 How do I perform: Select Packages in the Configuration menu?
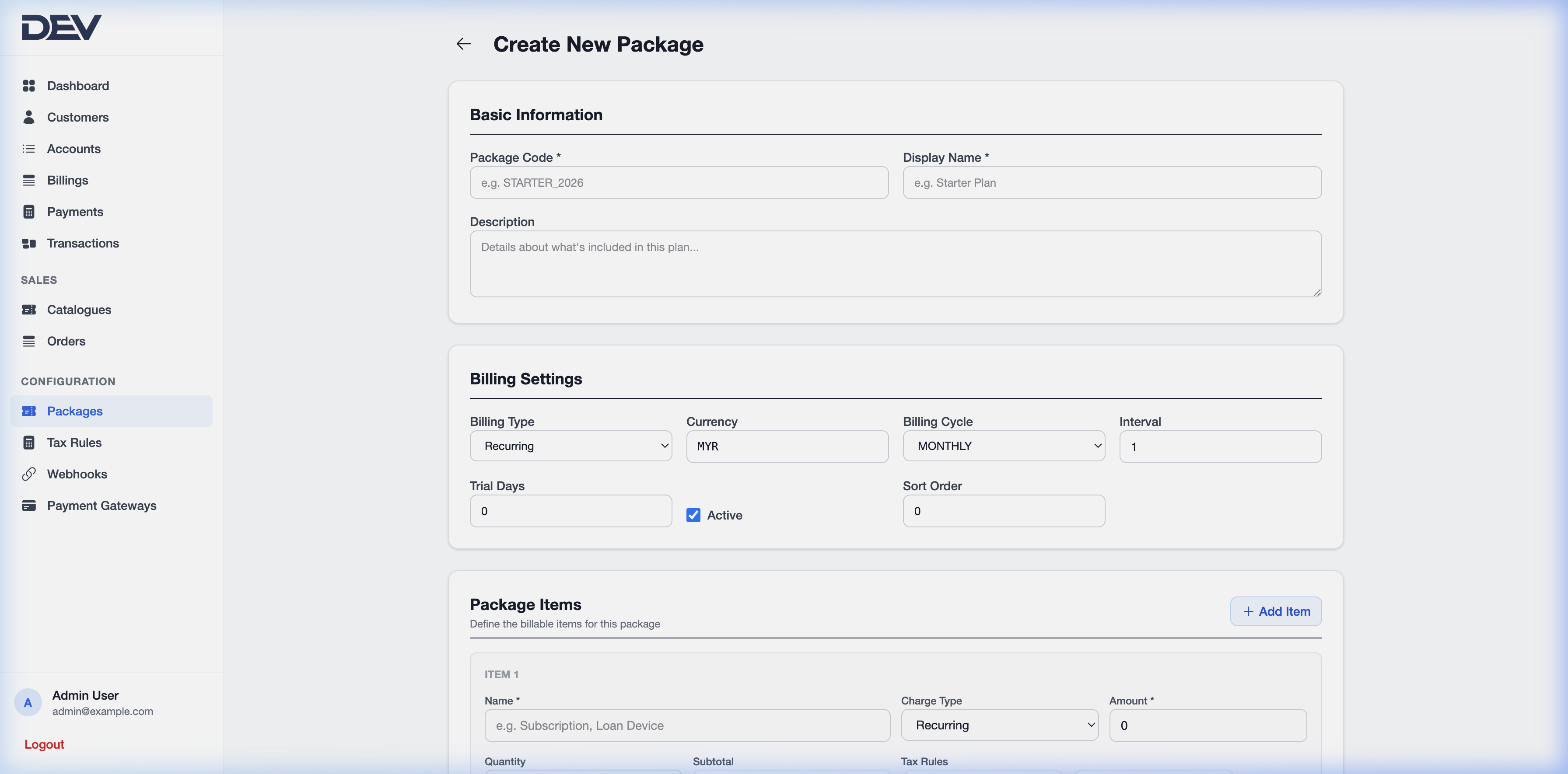[x=75, y=411]
